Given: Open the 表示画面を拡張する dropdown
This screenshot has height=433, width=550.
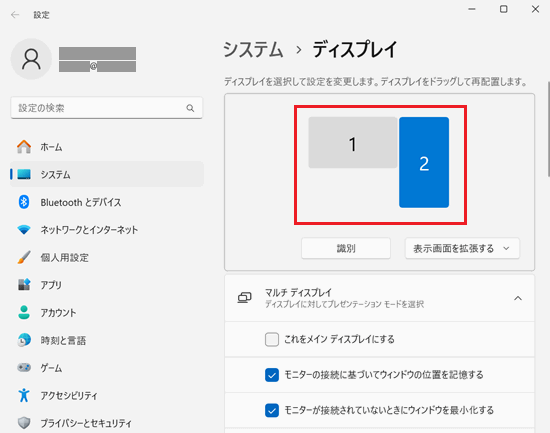Looking at the screenshot, I should (x=462, y=248).
